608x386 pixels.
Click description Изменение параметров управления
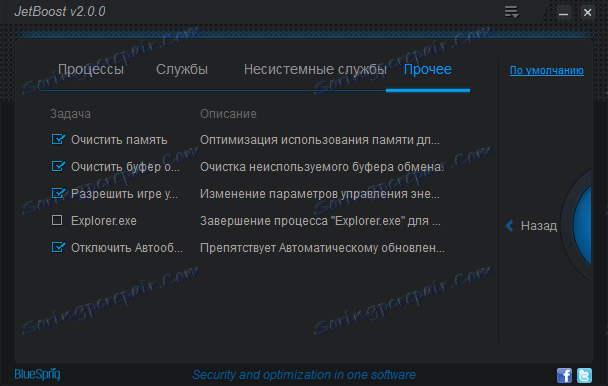click(x=320, y=194)
